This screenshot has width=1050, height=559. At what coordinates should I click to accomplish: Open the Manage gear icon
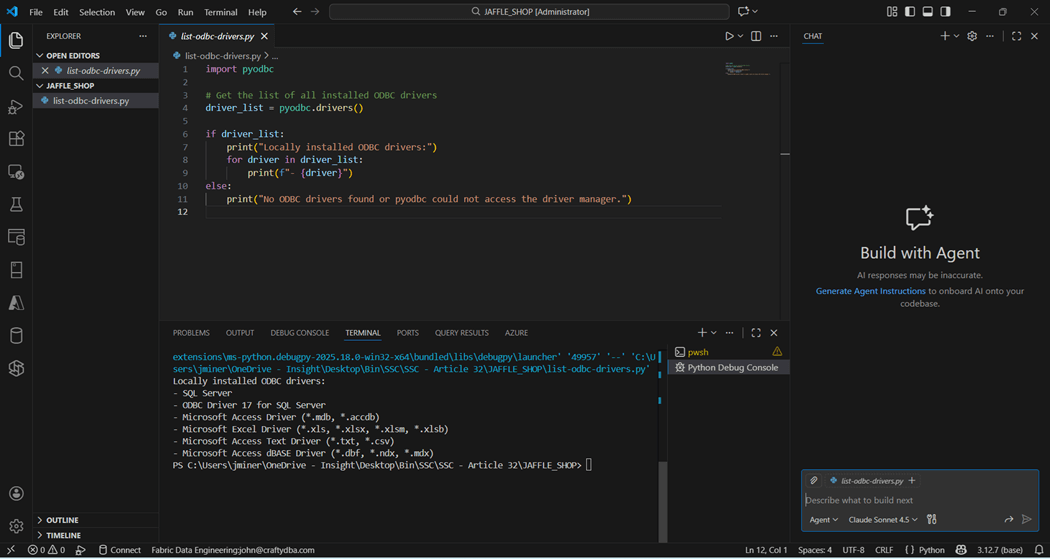coord(16,526)
